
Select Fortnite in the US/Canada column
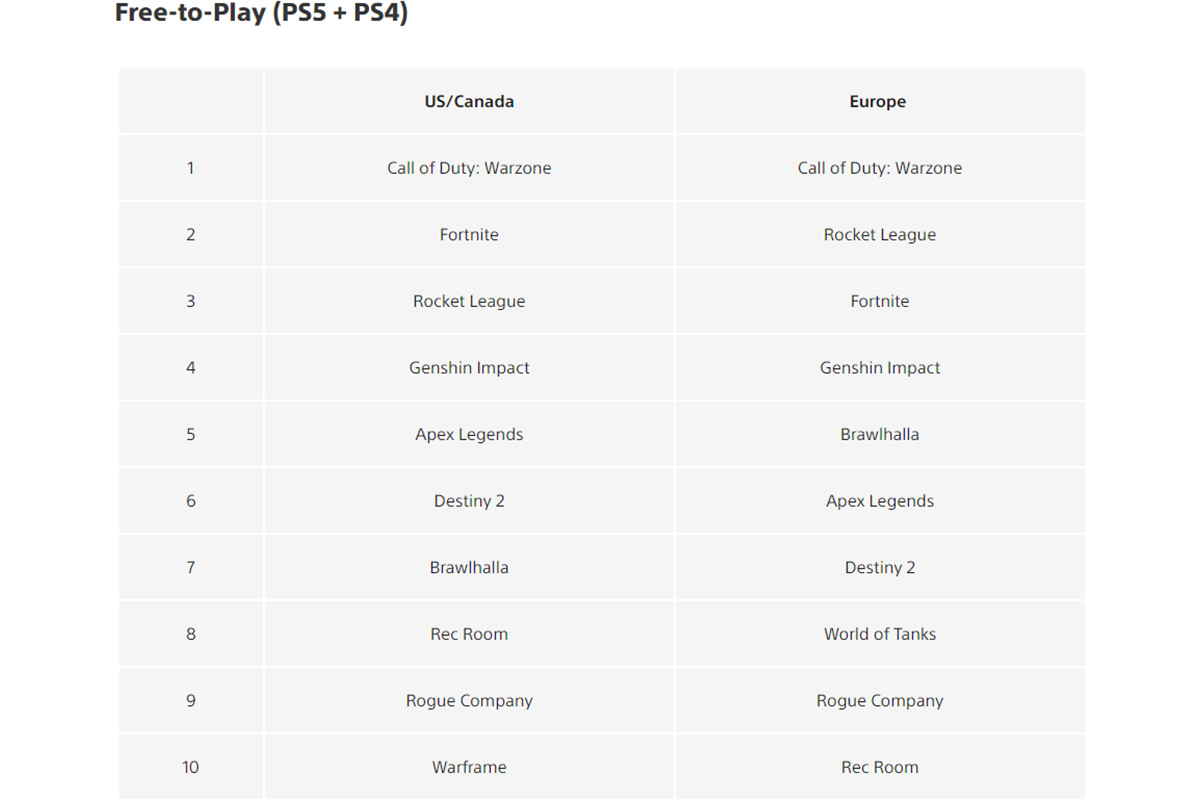coord(469,235)
